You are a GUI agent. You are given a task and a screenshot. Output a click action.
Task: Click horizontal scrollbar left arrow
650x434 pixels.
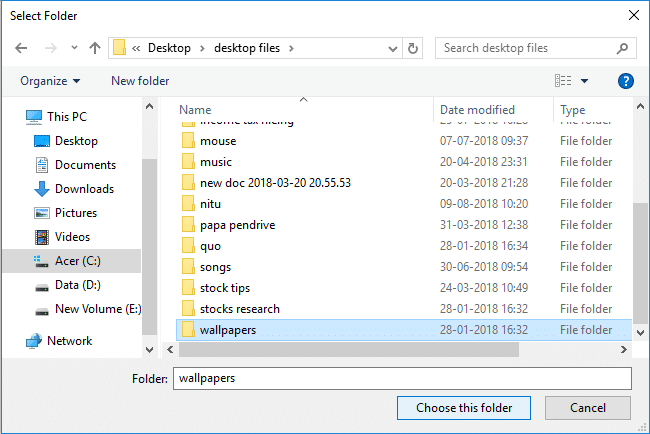pyautogui.click(x=170, y=350)
